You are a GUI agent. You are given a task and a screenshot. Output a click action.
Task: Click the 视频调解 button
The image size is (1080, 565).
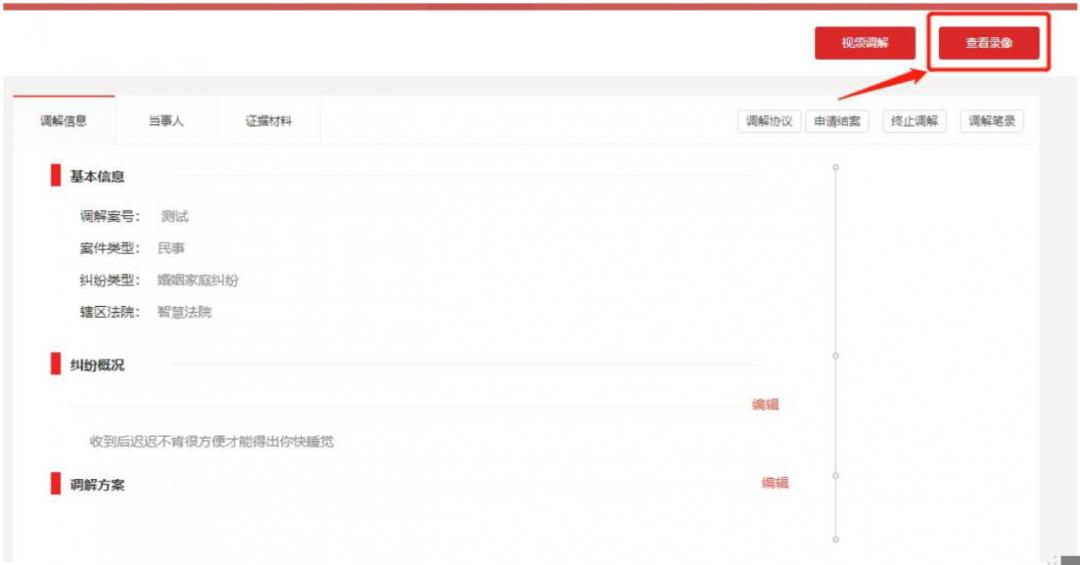864,43
